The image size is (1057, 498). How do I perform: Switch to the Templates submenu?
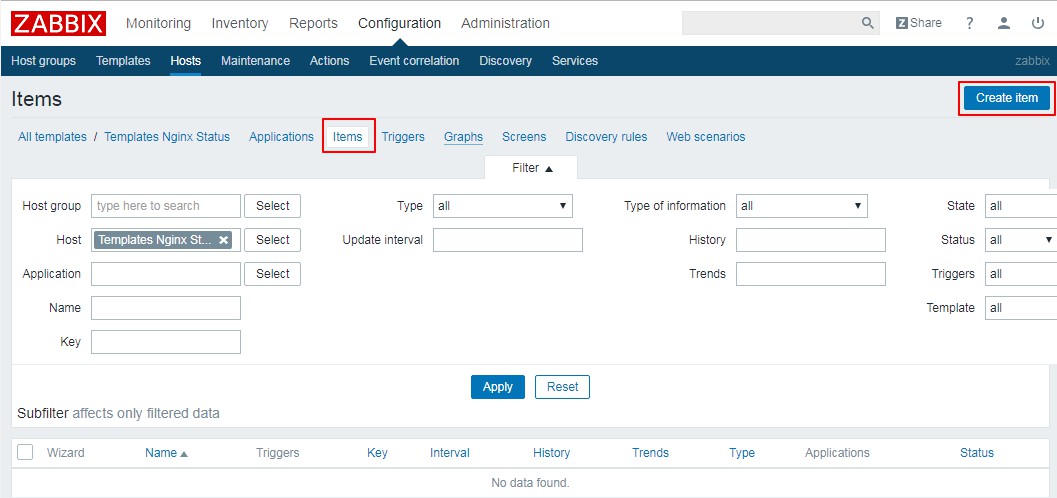coord(123,61)
